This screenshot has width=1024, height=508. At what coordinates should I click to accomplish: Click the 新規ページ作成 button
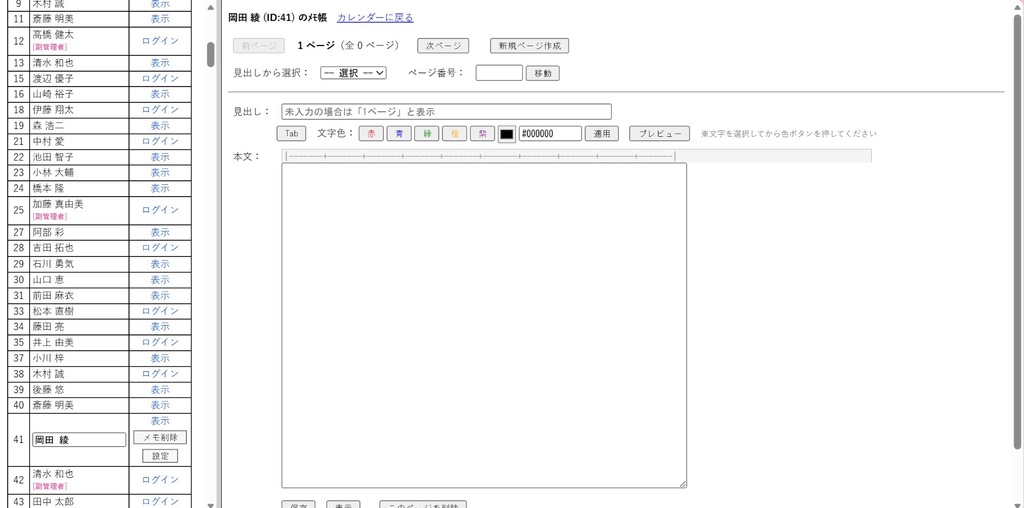tap(530, 46)
